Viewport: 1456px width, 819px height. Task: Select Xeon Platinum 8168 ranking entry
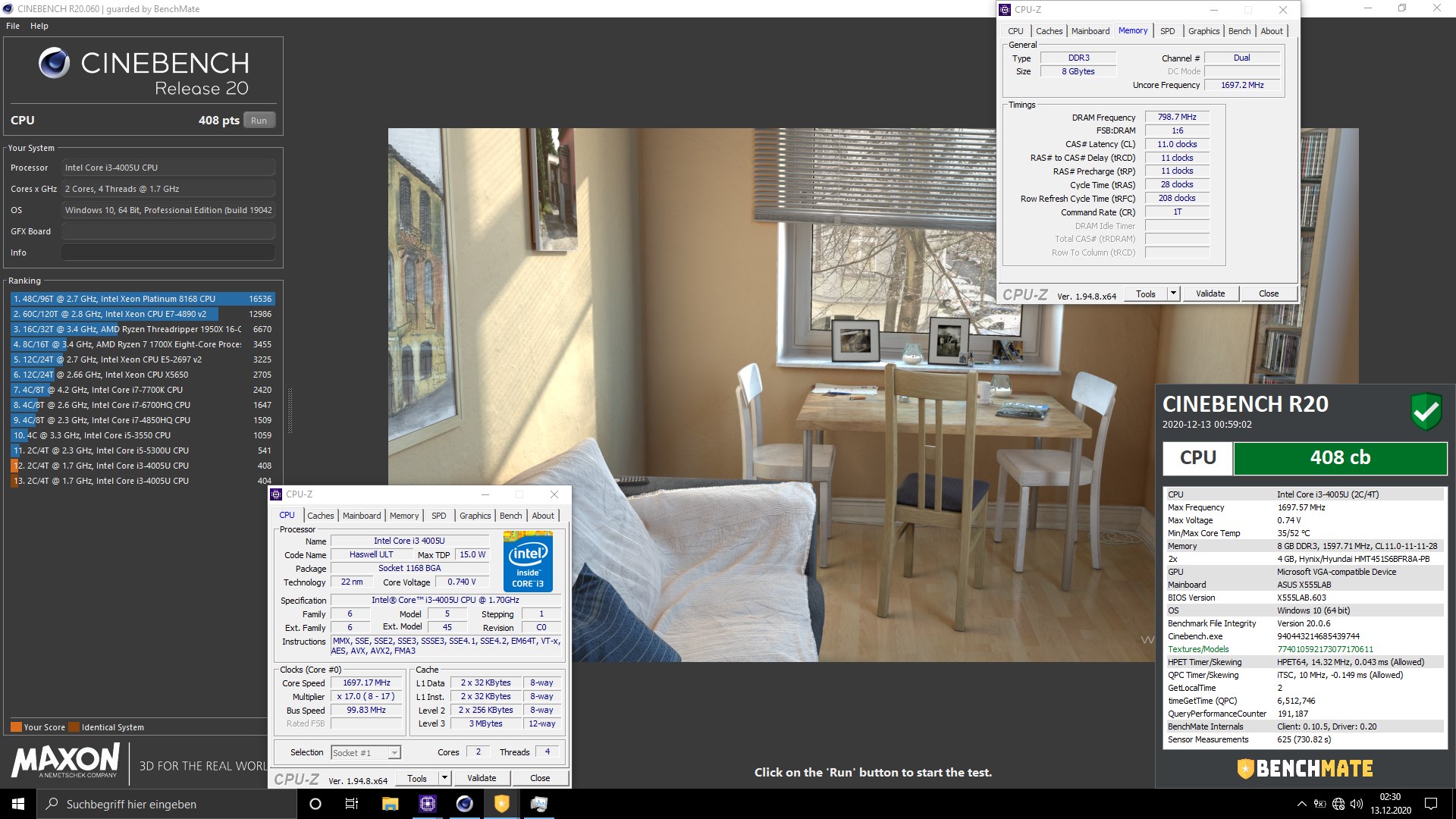143,299
